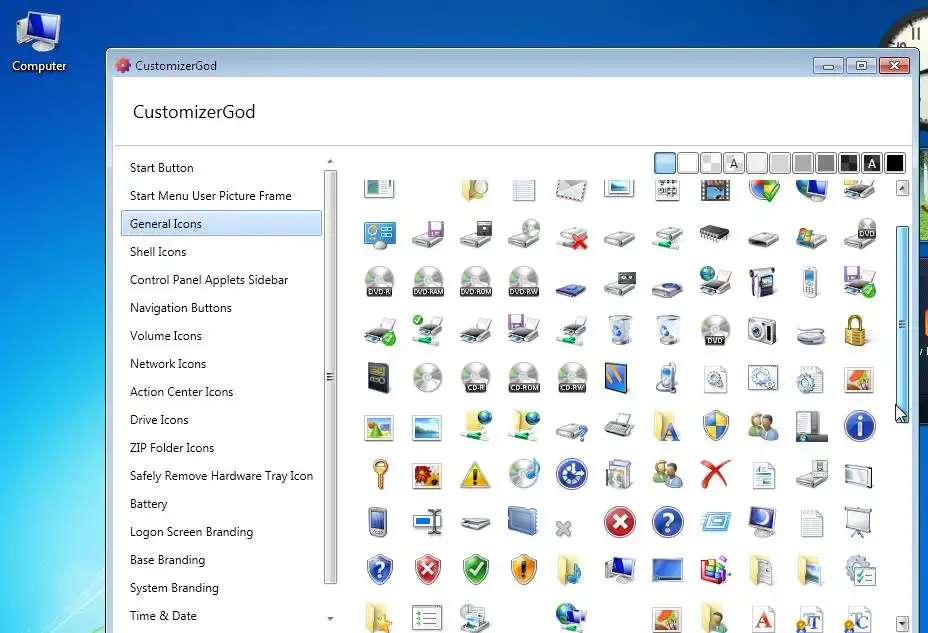Select the favorites folder with star icon

point(378,618)
